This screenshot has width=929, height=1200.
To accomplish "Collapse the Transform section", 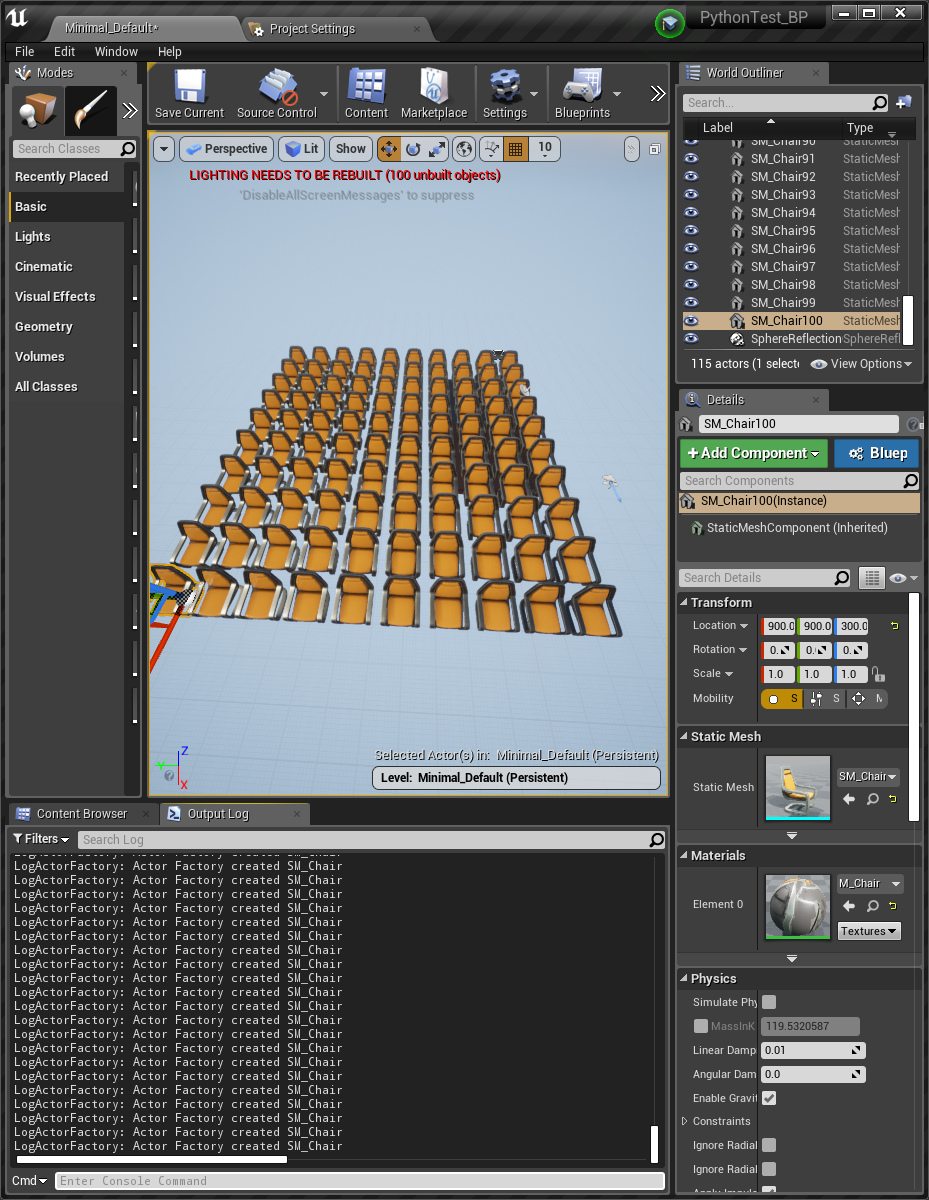I will (x=684, y=603).
